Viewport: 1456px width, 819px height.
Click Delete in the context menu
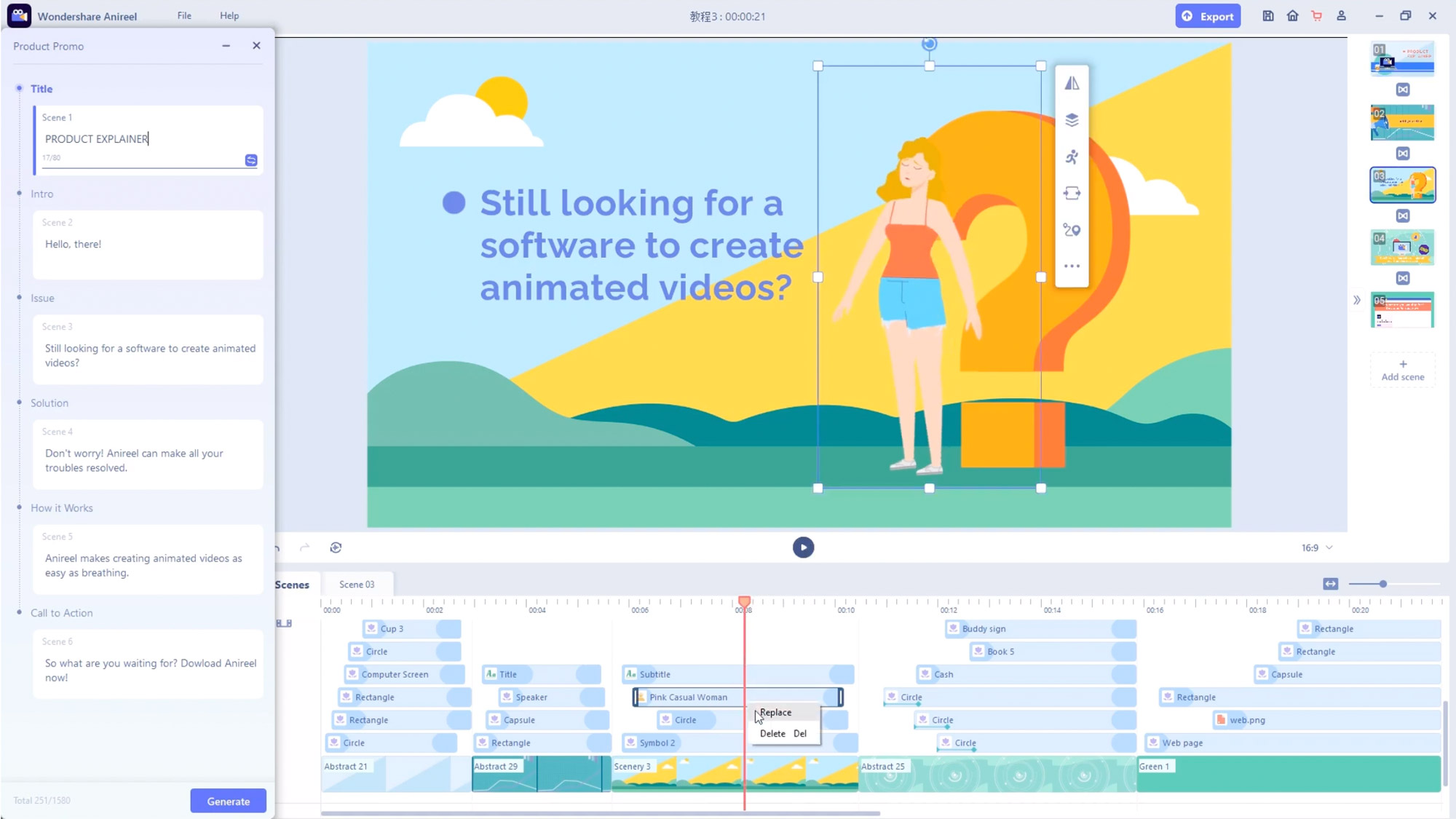click(x=772, y=733)
